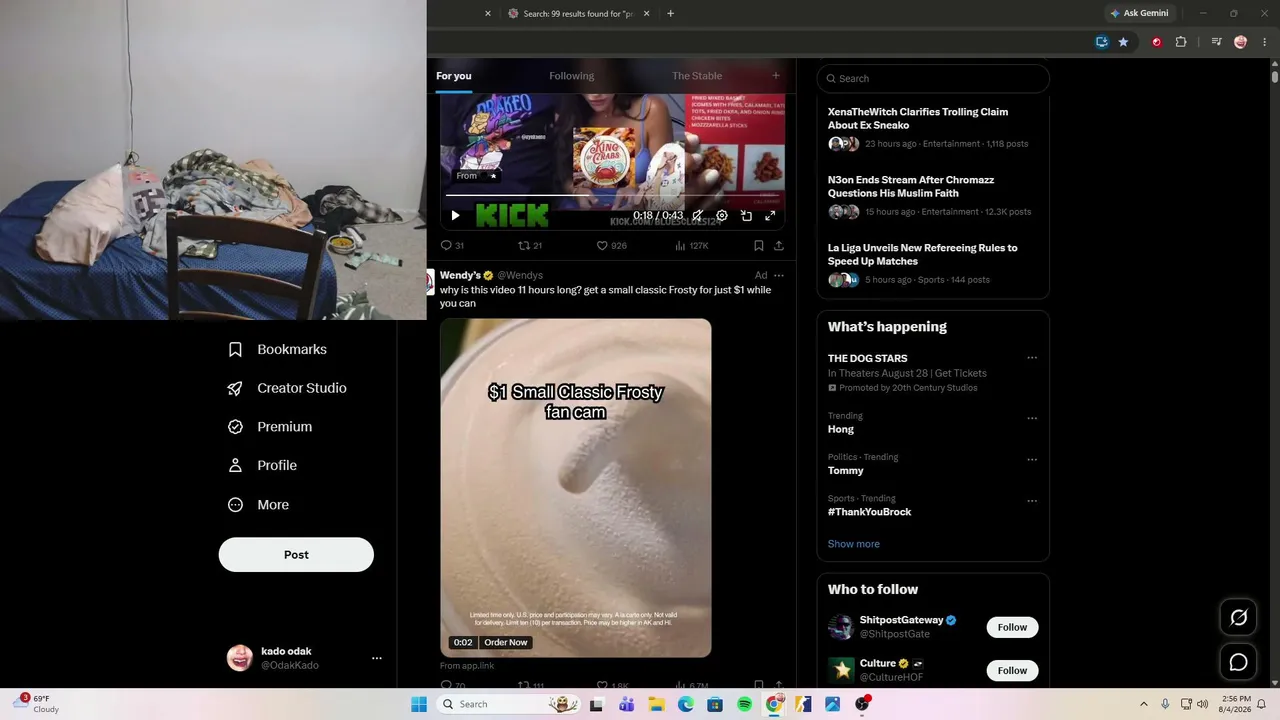Open the Windows Start menu
Image resolution: width=1280 pixels, height=720 pixels.
pos(419,704)
